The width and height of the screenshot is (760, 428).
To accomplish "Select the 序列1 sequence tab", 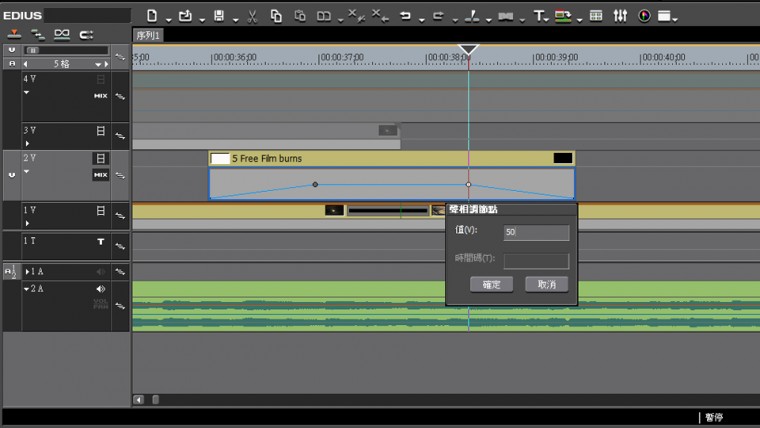I will (x=149, y=35).
